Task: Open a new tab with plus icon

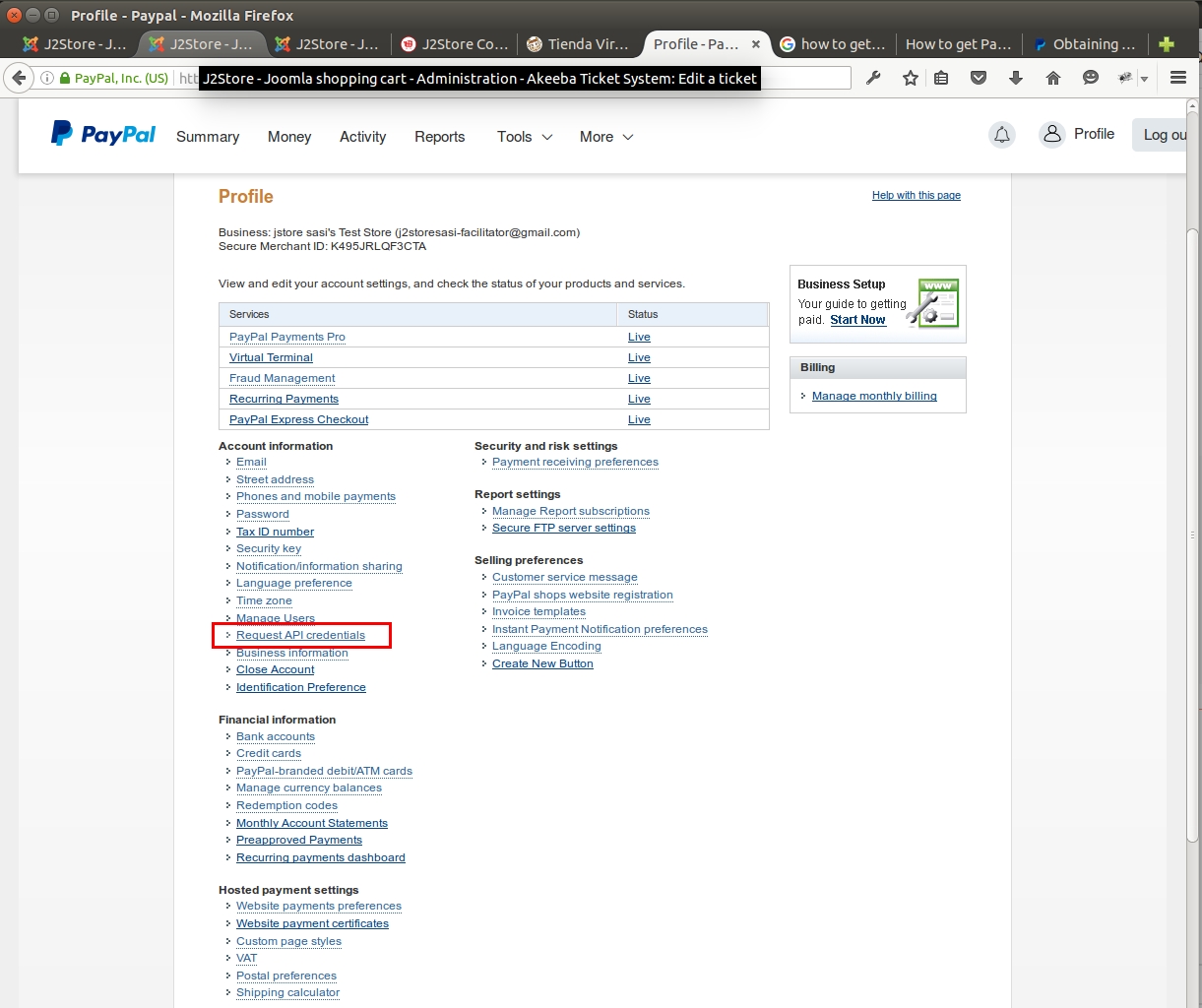Action: [x=1167, y=44]
